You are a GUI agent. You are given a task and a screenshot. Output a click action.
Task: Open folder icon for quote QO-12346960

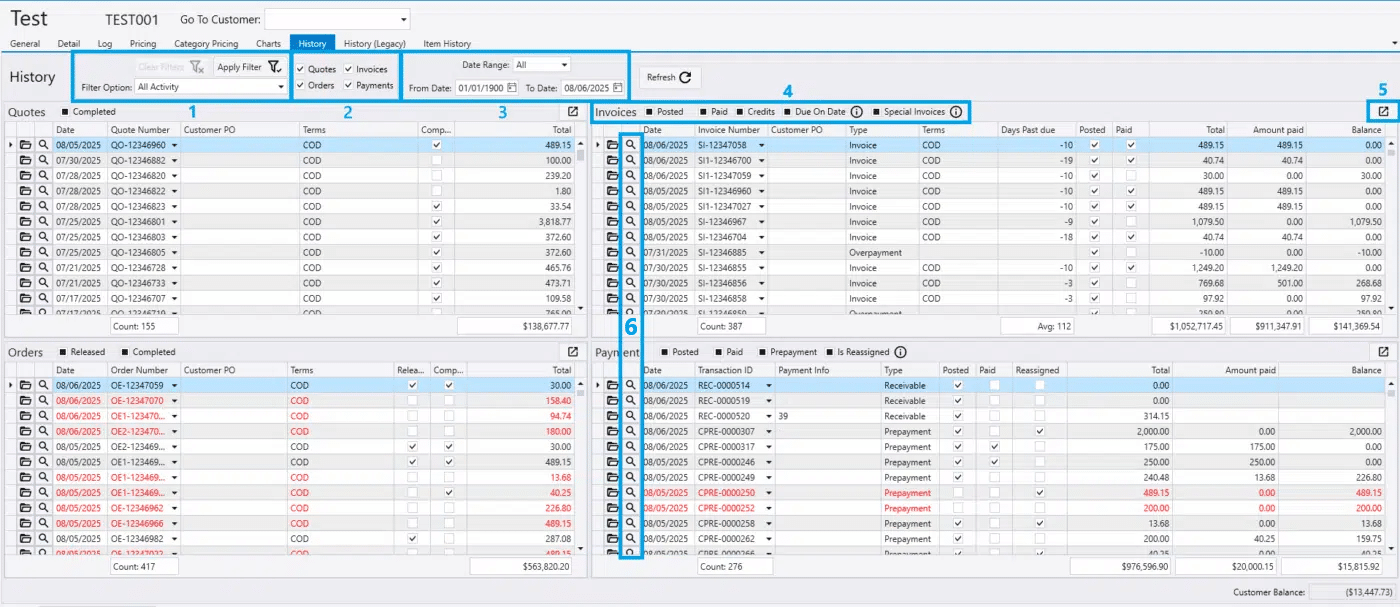pos(26,145)
